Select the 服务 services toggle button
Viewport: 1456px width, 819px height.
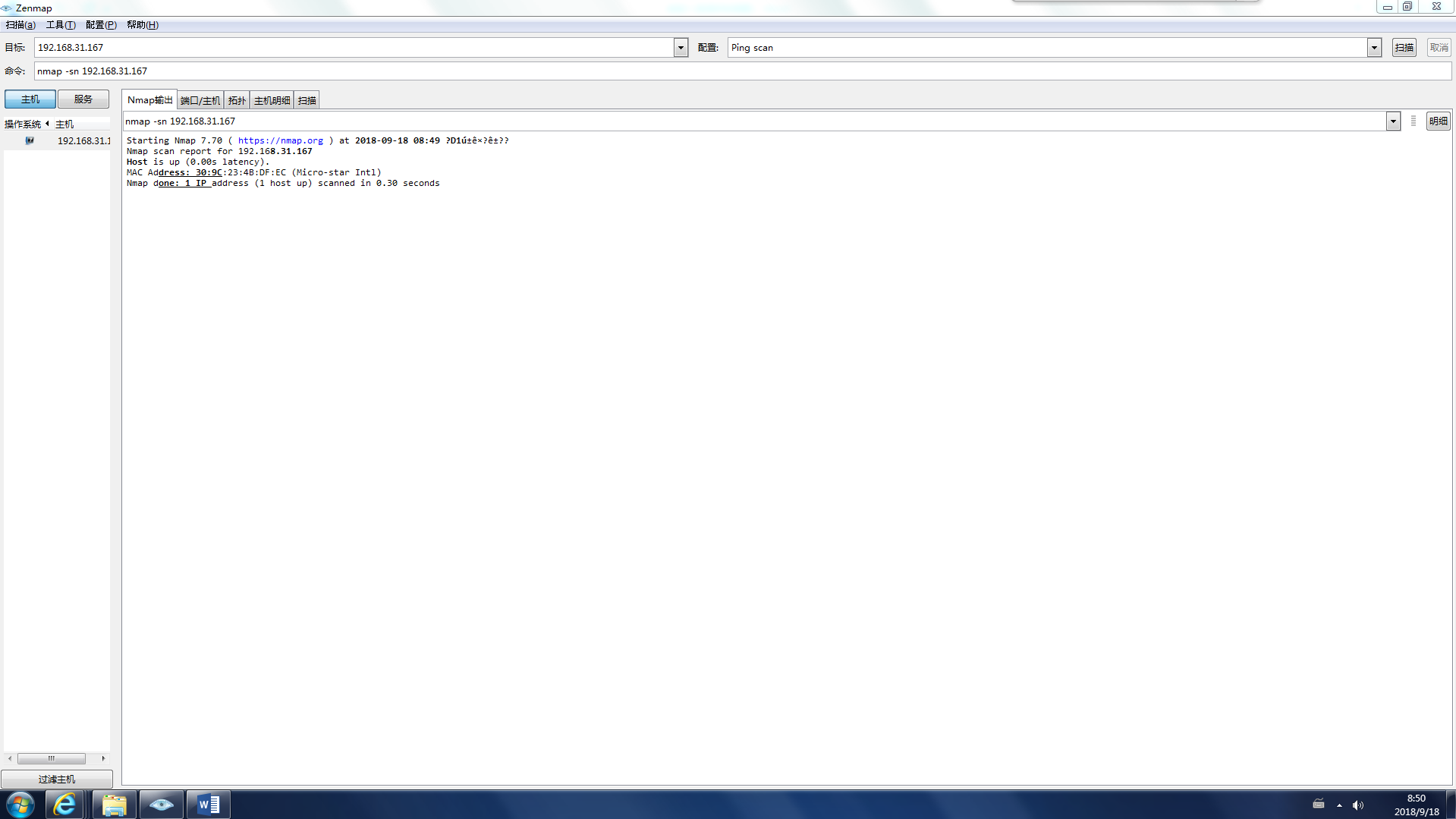pyautogui.click(x=83, y=99)
